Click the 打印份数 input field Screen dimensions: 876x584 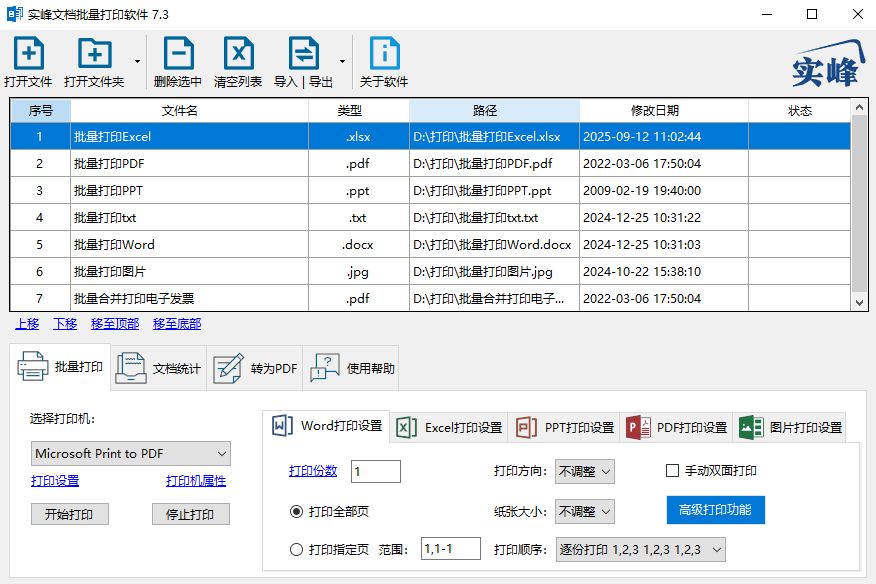(x=376, y=471)
